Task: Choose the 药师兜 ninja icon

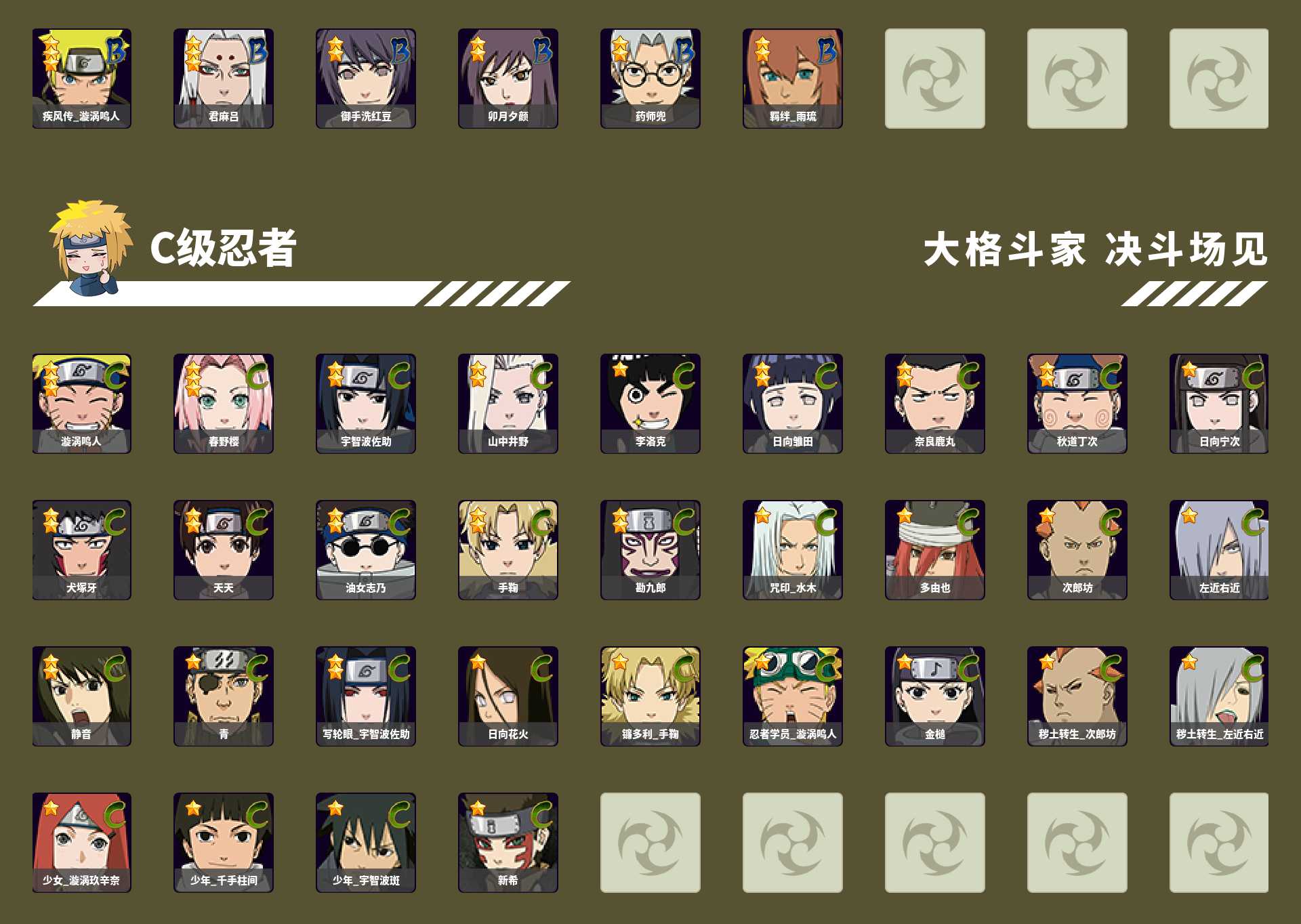Action: coord(650,79)
